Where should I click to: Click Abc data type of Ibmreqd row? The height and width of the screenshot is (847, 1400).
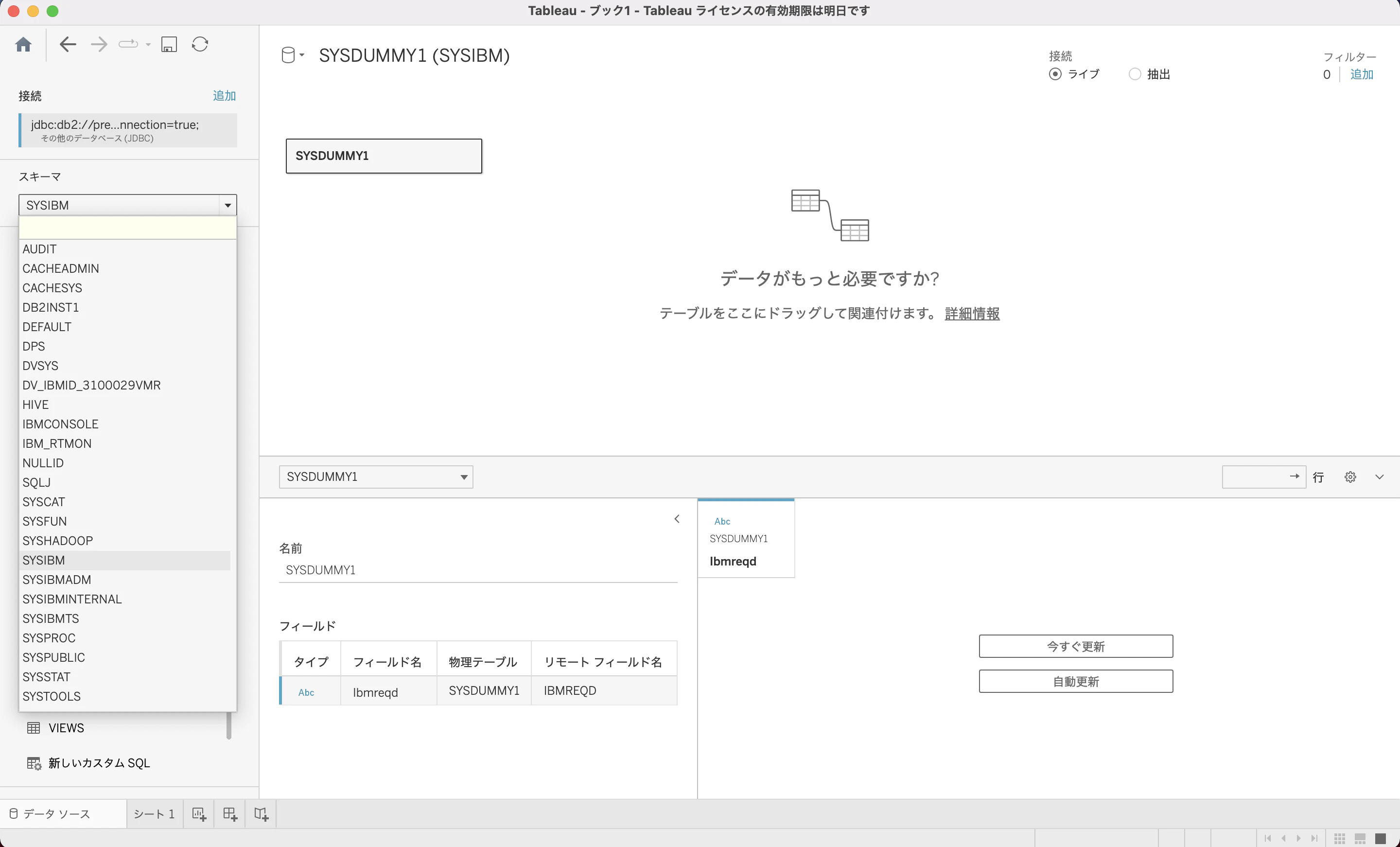306,692
